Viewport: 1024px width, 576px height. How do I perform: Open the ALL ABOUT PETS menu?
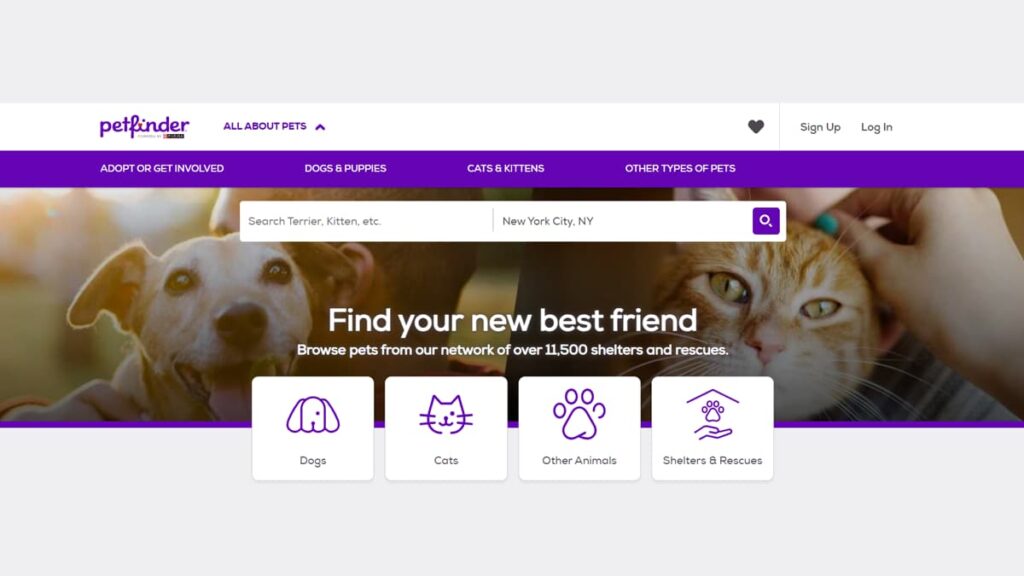click(x=264, y=126)
